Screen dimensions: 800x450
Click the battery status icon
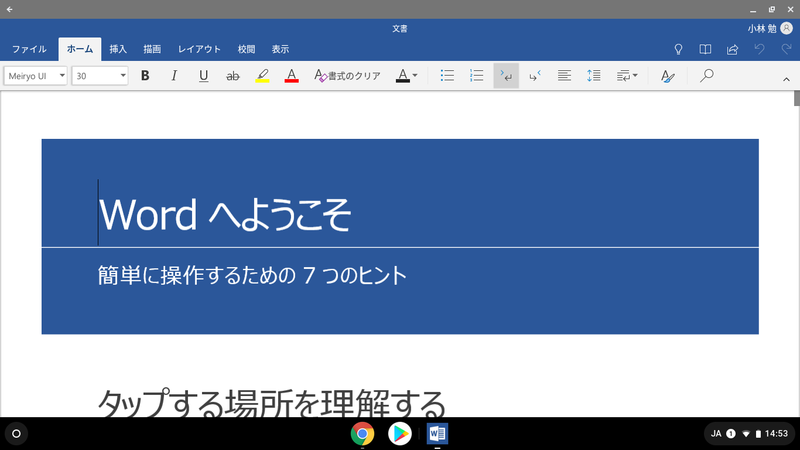[x=758, y=434]
